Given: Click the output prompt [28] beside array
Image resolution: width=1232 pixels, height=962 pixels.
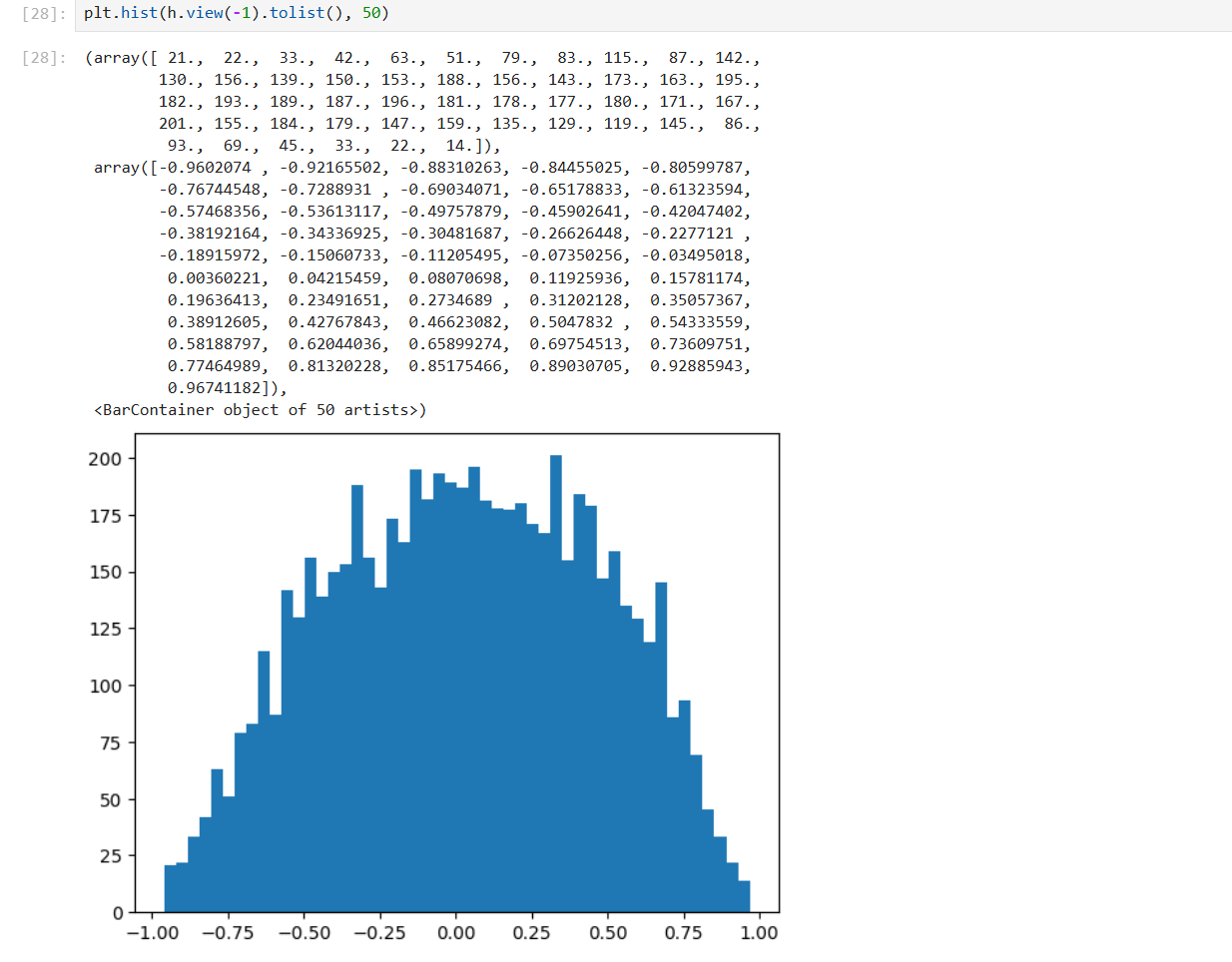Looking at the screenshot, I should point(44,58).
